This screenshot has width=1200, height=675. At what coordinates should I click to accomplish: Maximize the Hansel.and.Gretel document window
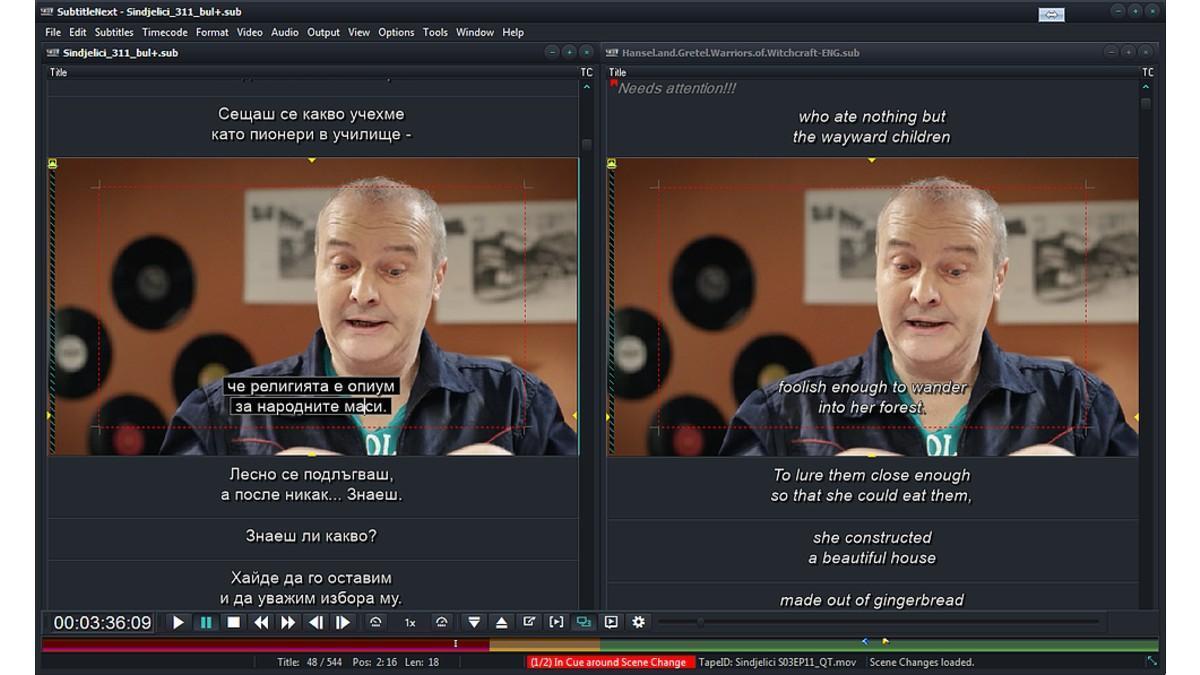tap(1128, 52)
